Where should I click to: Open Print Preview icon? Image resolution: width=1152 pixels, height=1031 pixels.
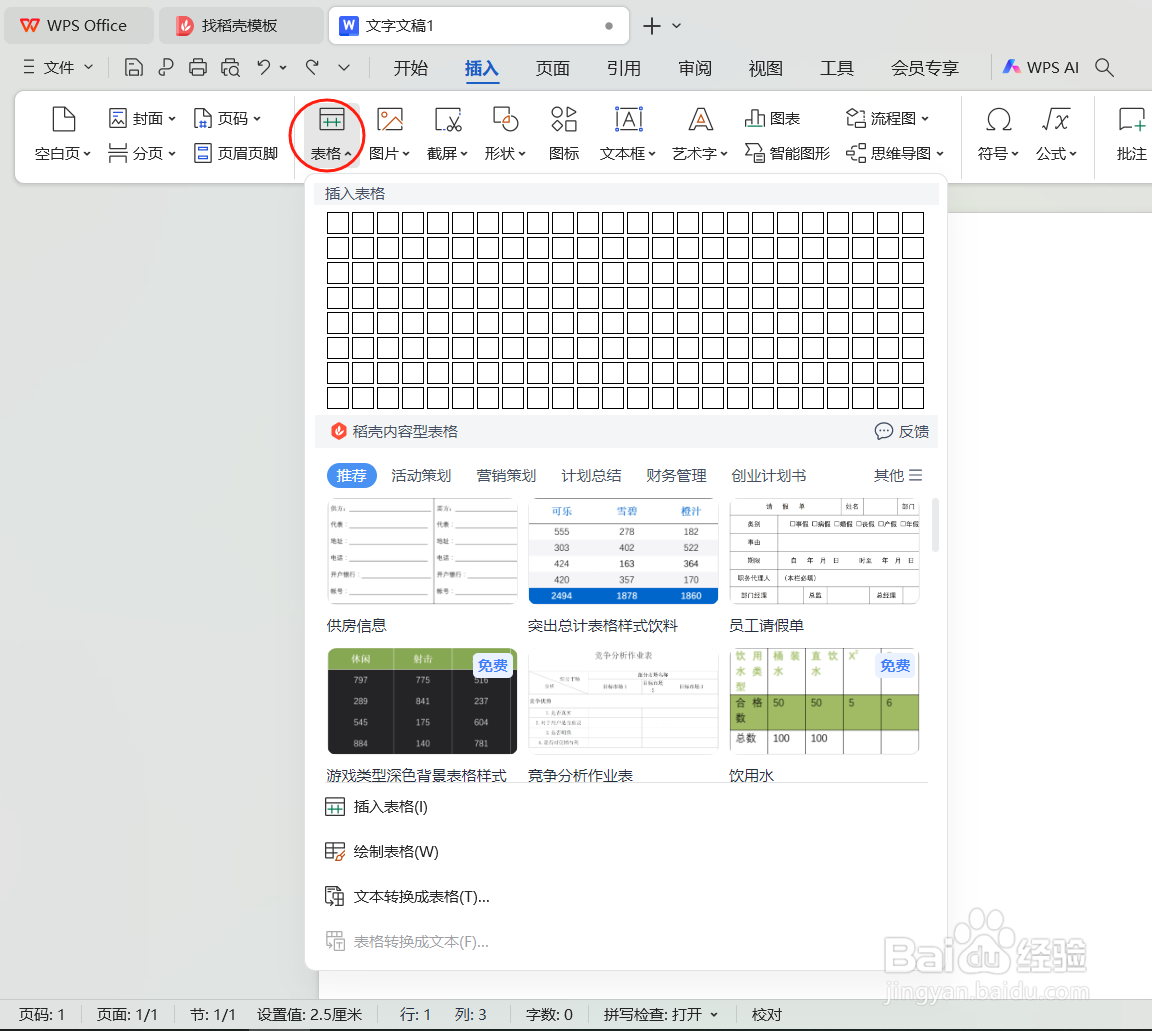click(230, 68)
